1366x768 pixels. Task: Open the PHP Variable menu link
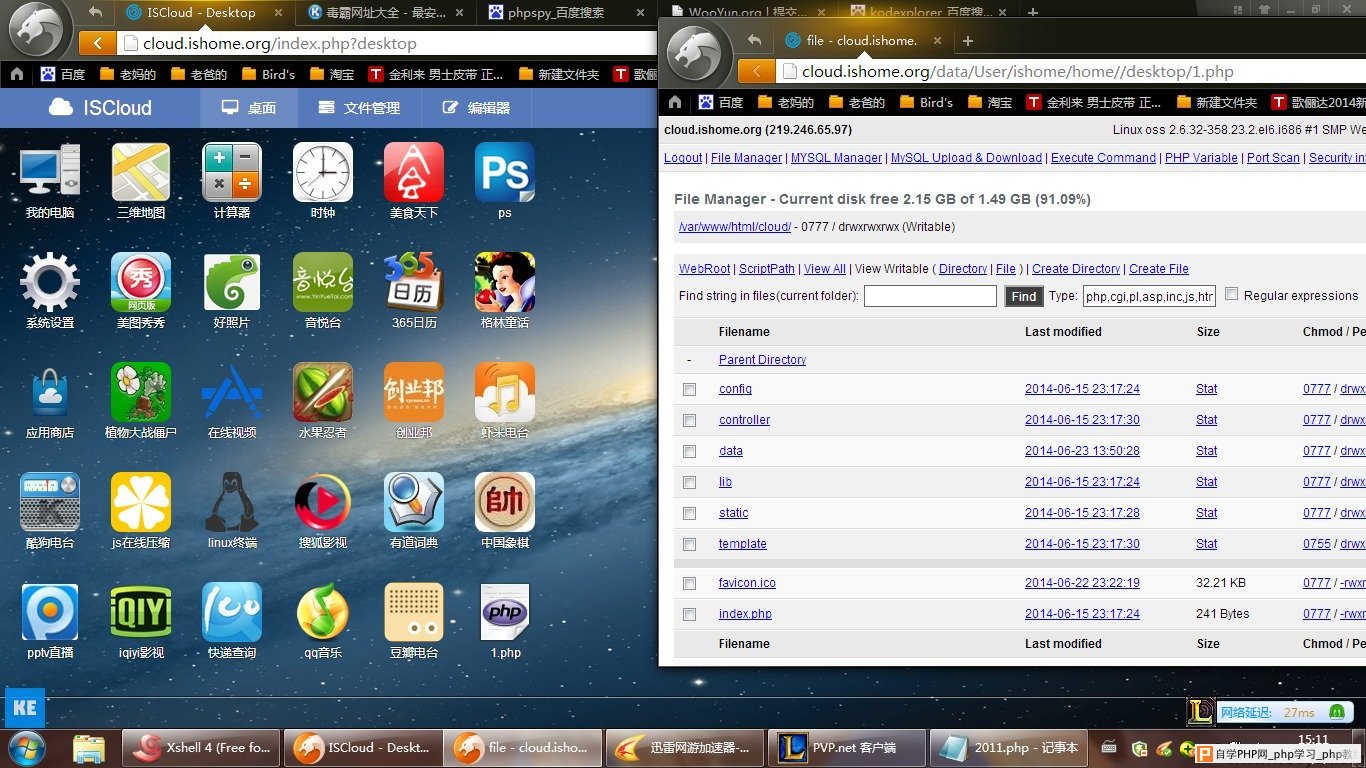(x=1202, y=158)
